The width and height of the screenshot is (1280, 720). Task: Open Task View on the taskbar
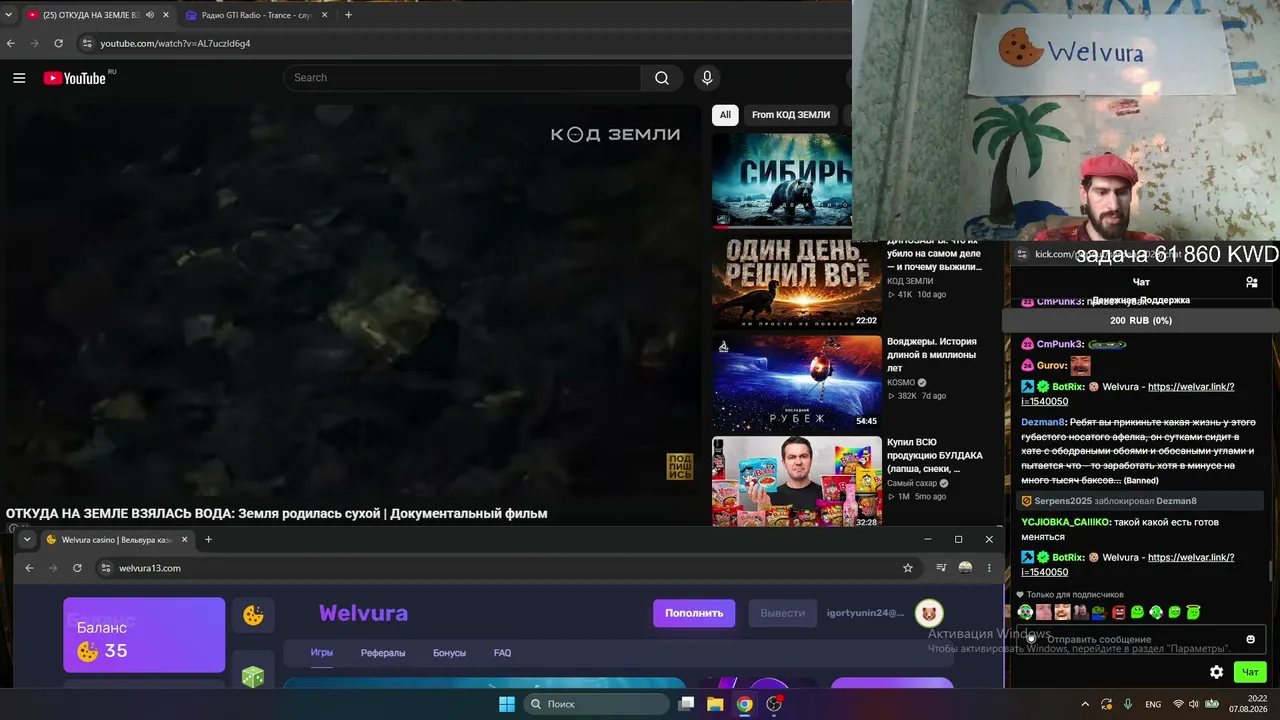[686, 704]
